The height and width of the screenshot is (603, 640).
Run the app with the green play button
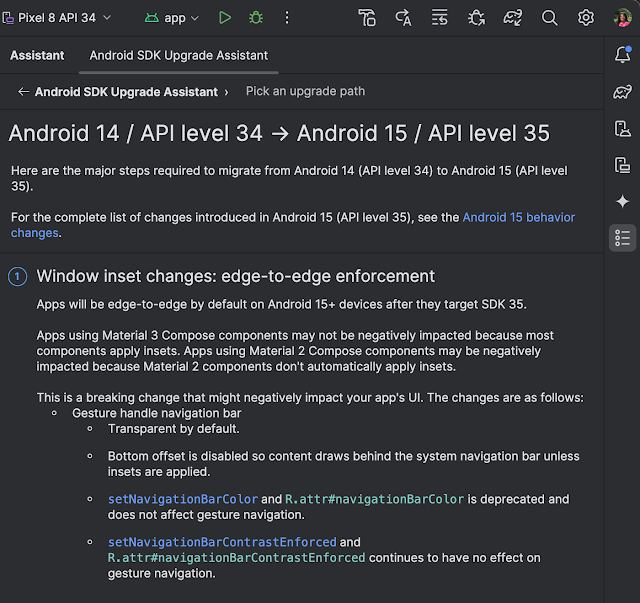225,18
